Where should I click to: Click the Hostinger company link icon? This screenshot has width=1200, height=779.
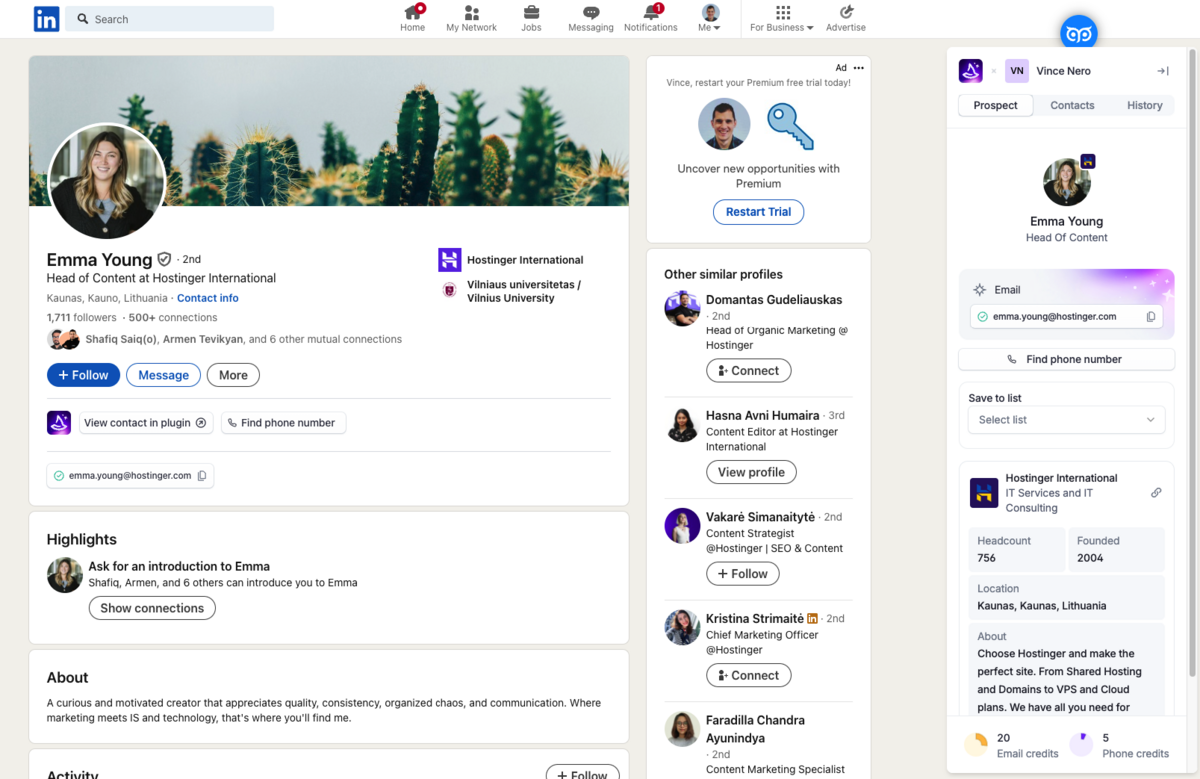click(1156, 493)
